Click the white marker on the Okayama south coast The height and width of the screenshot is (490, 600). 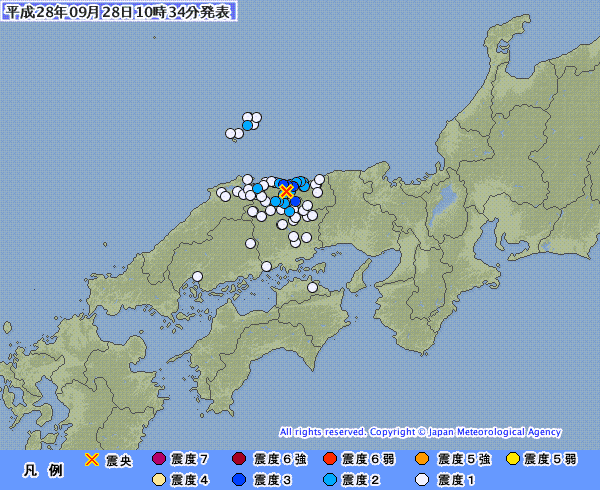[x=267, y=266]
